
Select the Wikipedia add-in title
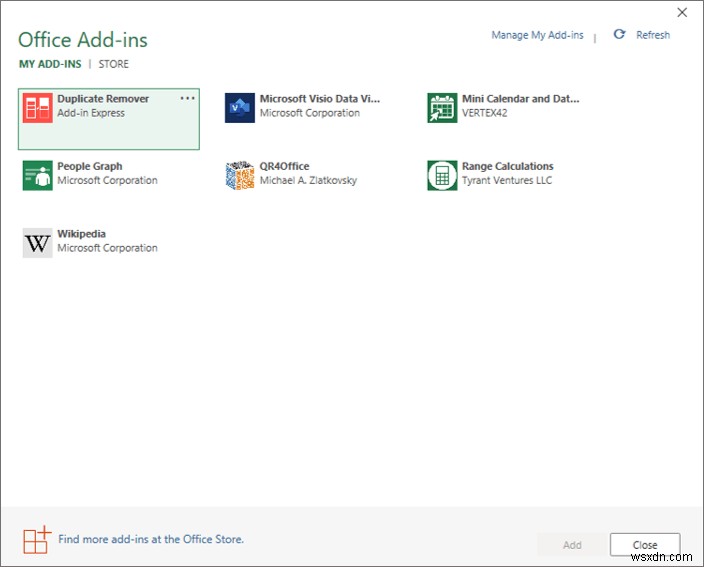point(82,234)
